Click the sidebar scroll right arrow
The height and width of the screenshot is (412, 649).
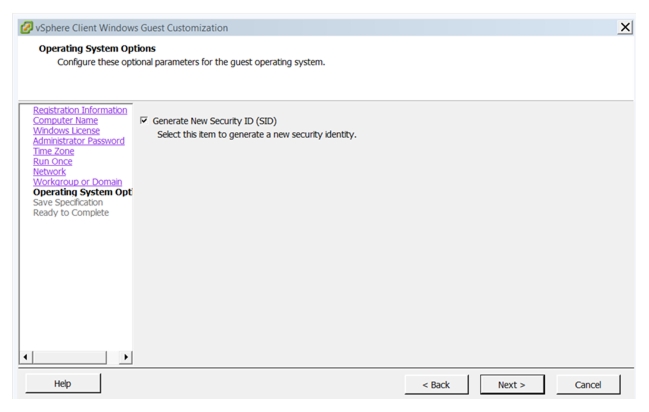(126, 357)
